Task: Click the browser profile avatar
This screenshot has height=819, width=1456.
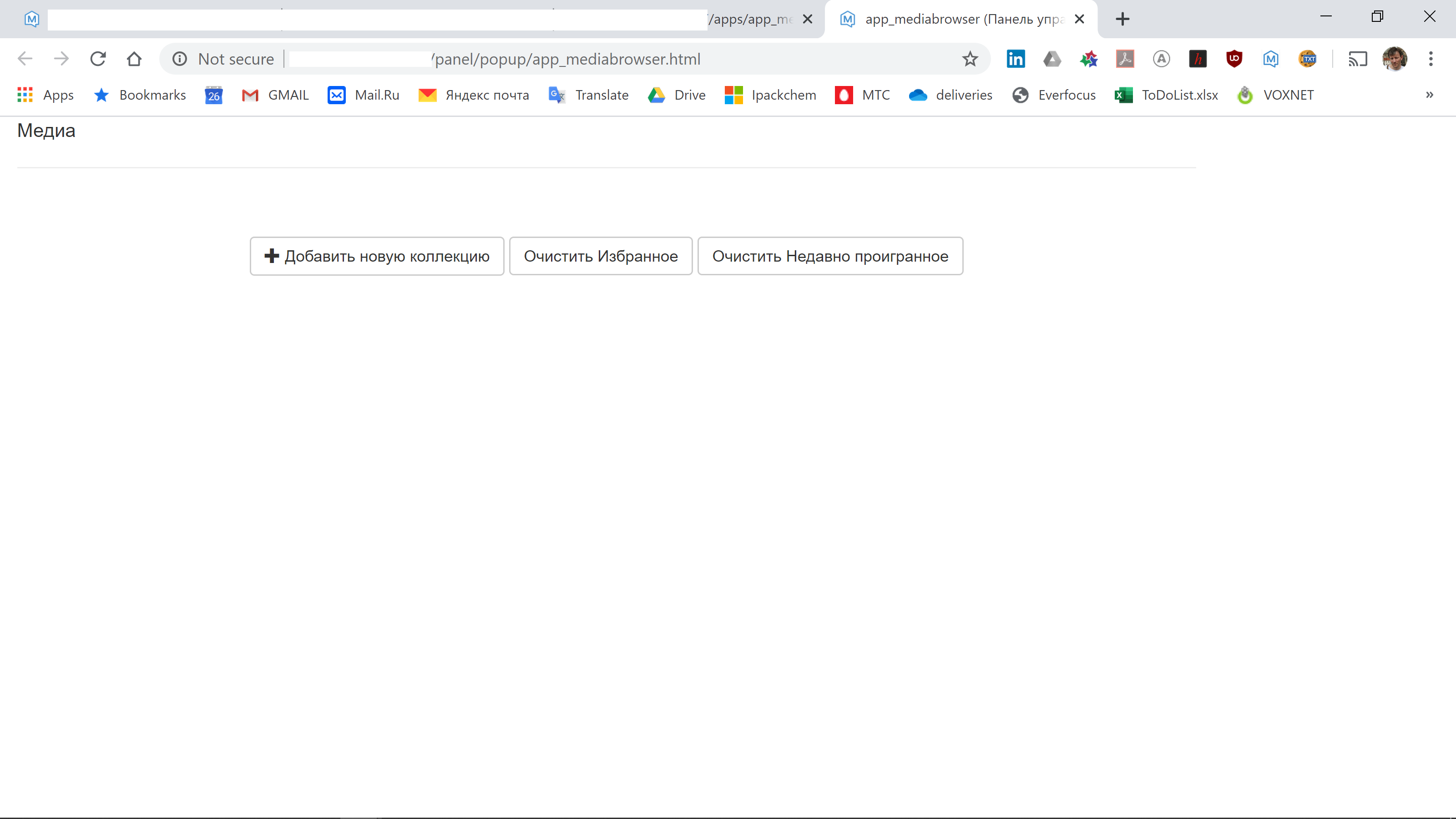Action: (1395, 59)
